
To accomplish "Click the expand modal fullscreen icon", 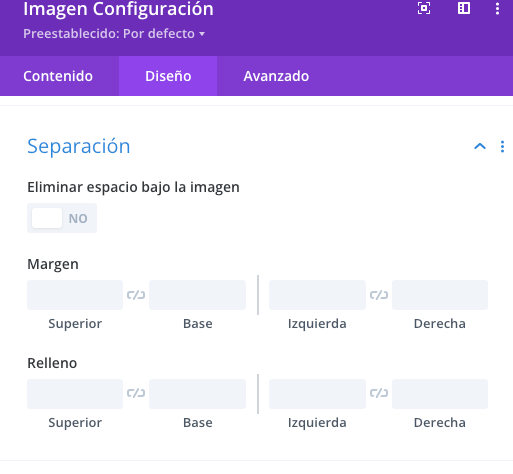I will coord(424,8).
